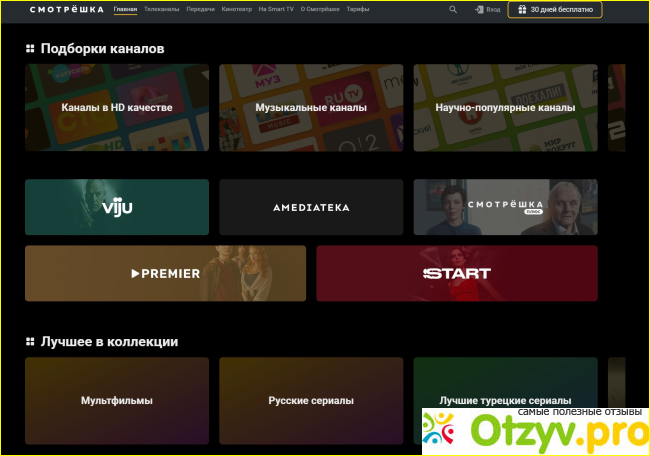
Task: Click the 30 дней бесплатно button
Action: pyautogui.click(x=555, y=10)
